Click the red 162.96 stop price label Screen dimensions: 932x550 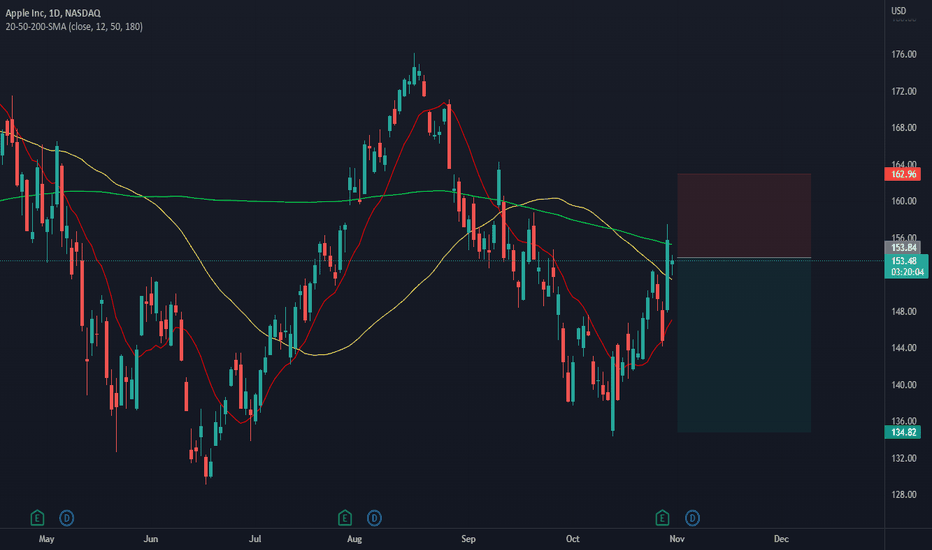click(903, 174)
